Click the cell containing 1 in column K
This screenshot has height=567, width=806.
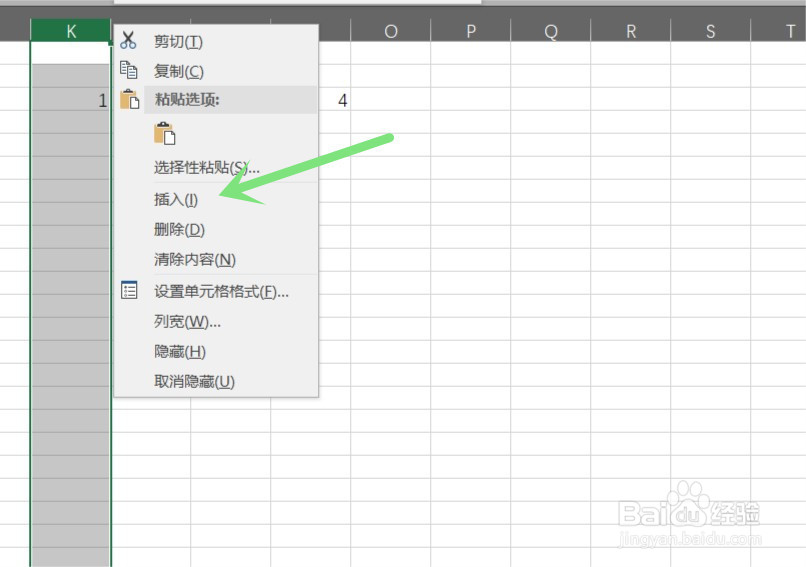[x=71, y=99]
